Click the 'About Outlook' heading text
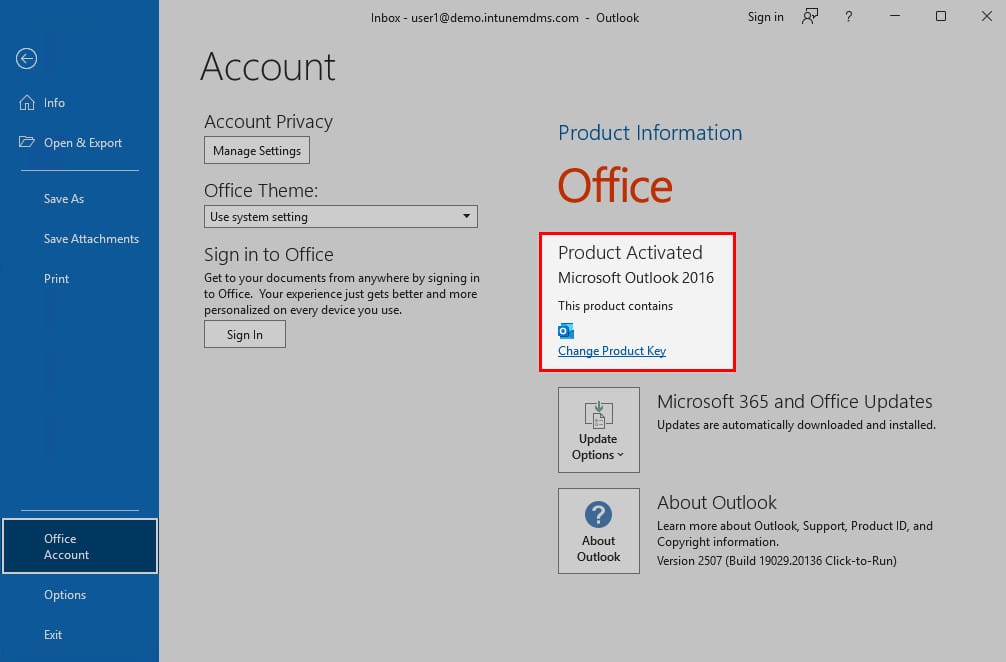Image resolution: width=1006 pixels, height=662 pixels. tap(717, 502)
